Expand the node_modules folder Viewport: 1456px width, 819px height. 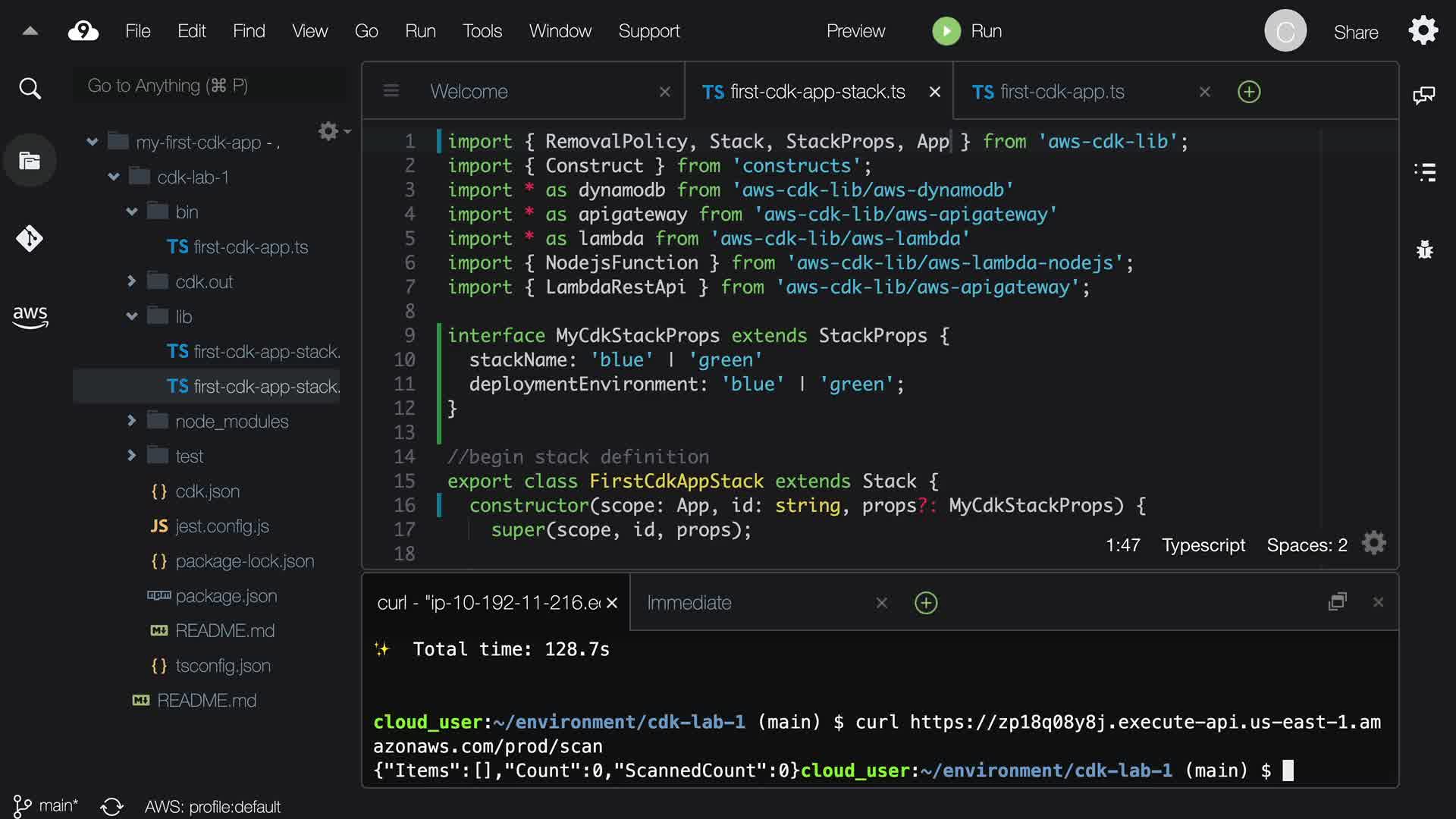[132, 421]
